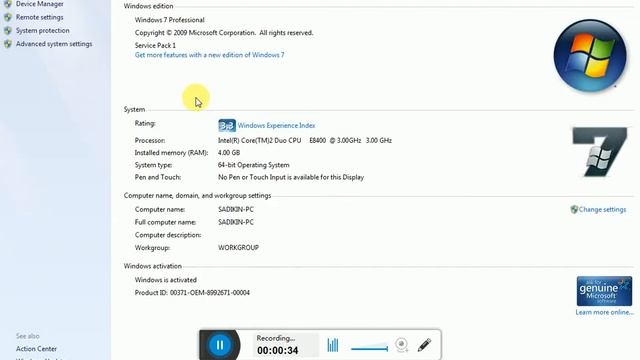This screenshot has height=360, width=640.
Task: Click the WORKGROUP value
Action: (238, 248)
